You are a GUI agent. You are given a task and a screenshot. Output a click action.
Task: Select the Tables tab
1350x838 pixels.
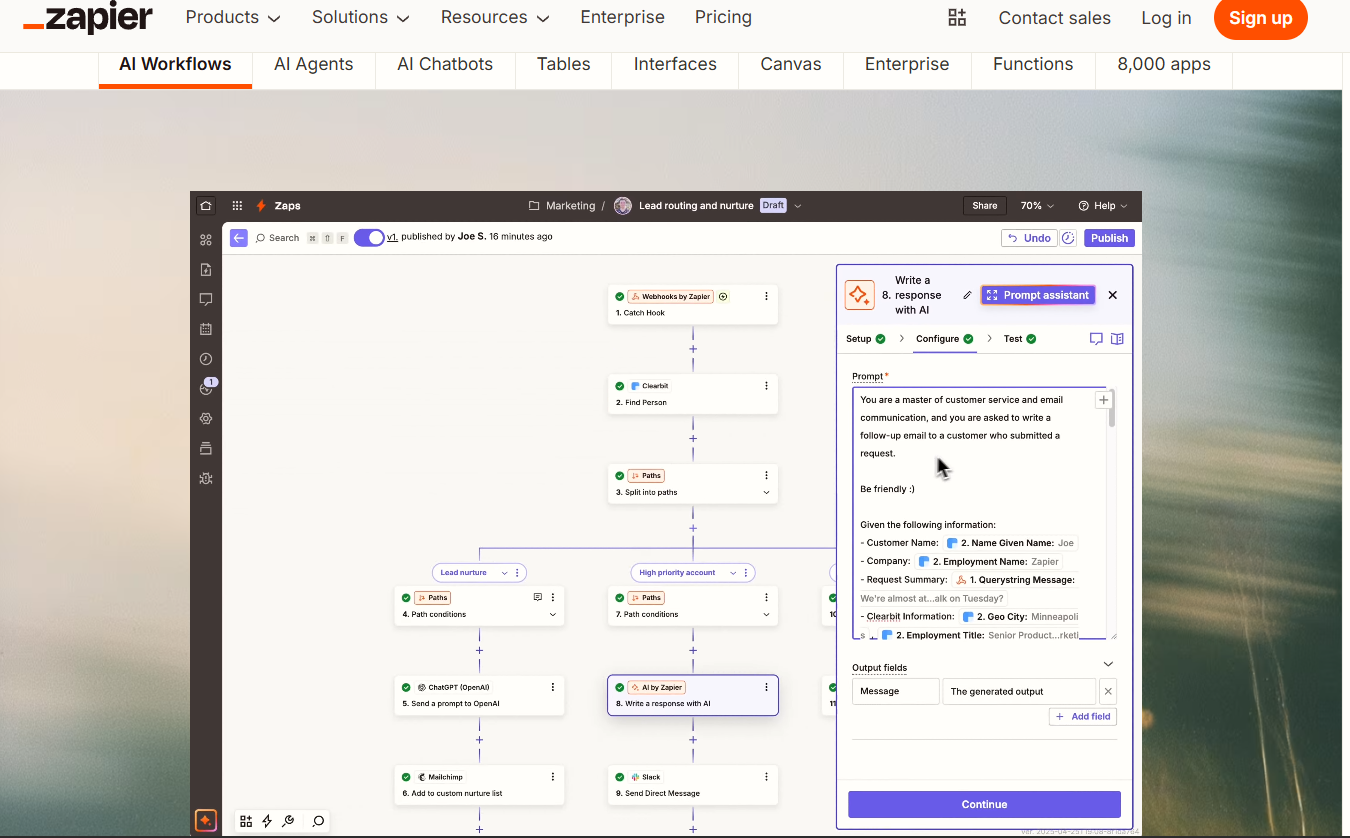(x=564, y=64)
